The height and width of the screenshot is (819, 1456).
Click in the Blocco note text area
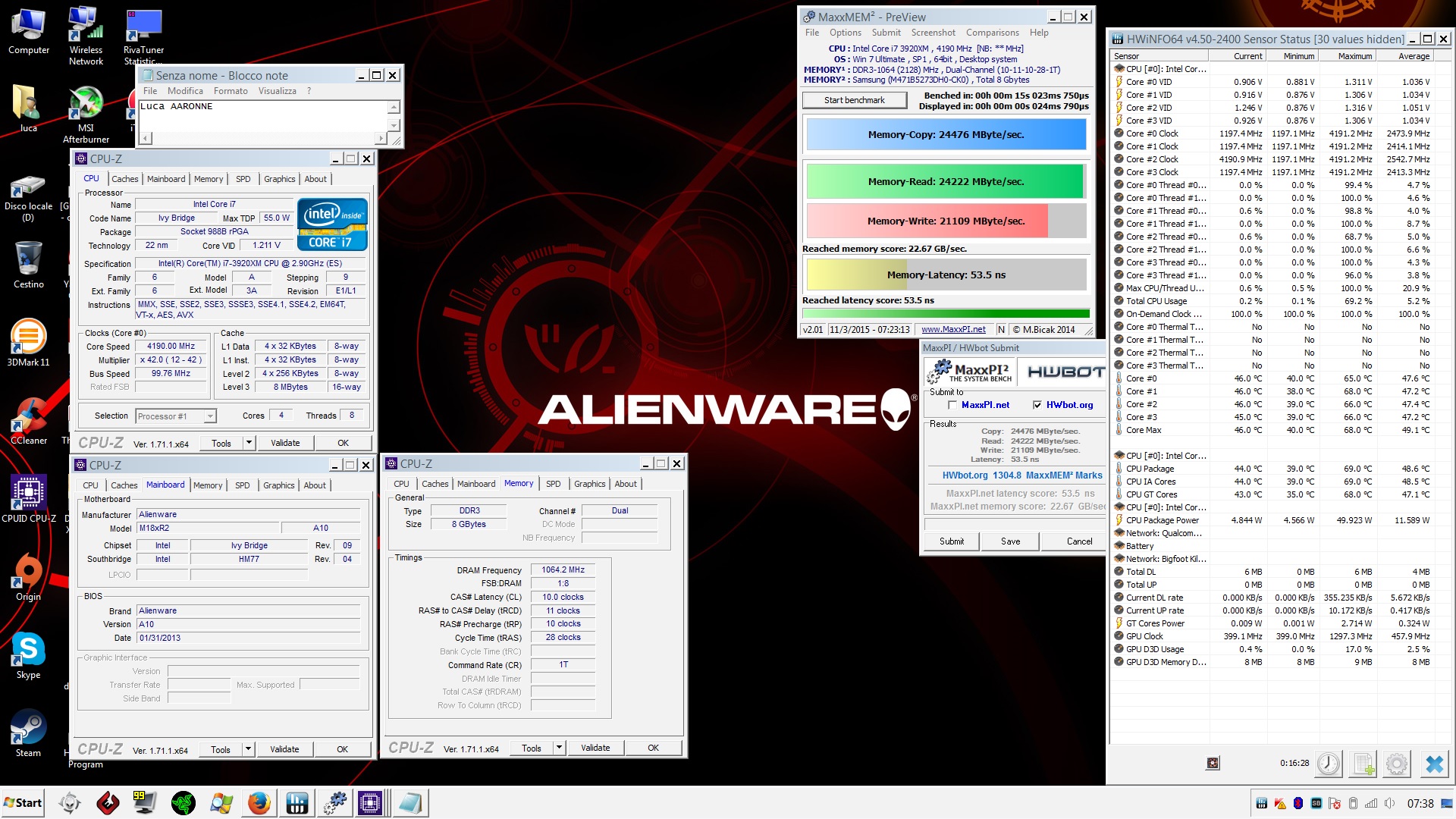pyautogui.click(x=262, y=116)
